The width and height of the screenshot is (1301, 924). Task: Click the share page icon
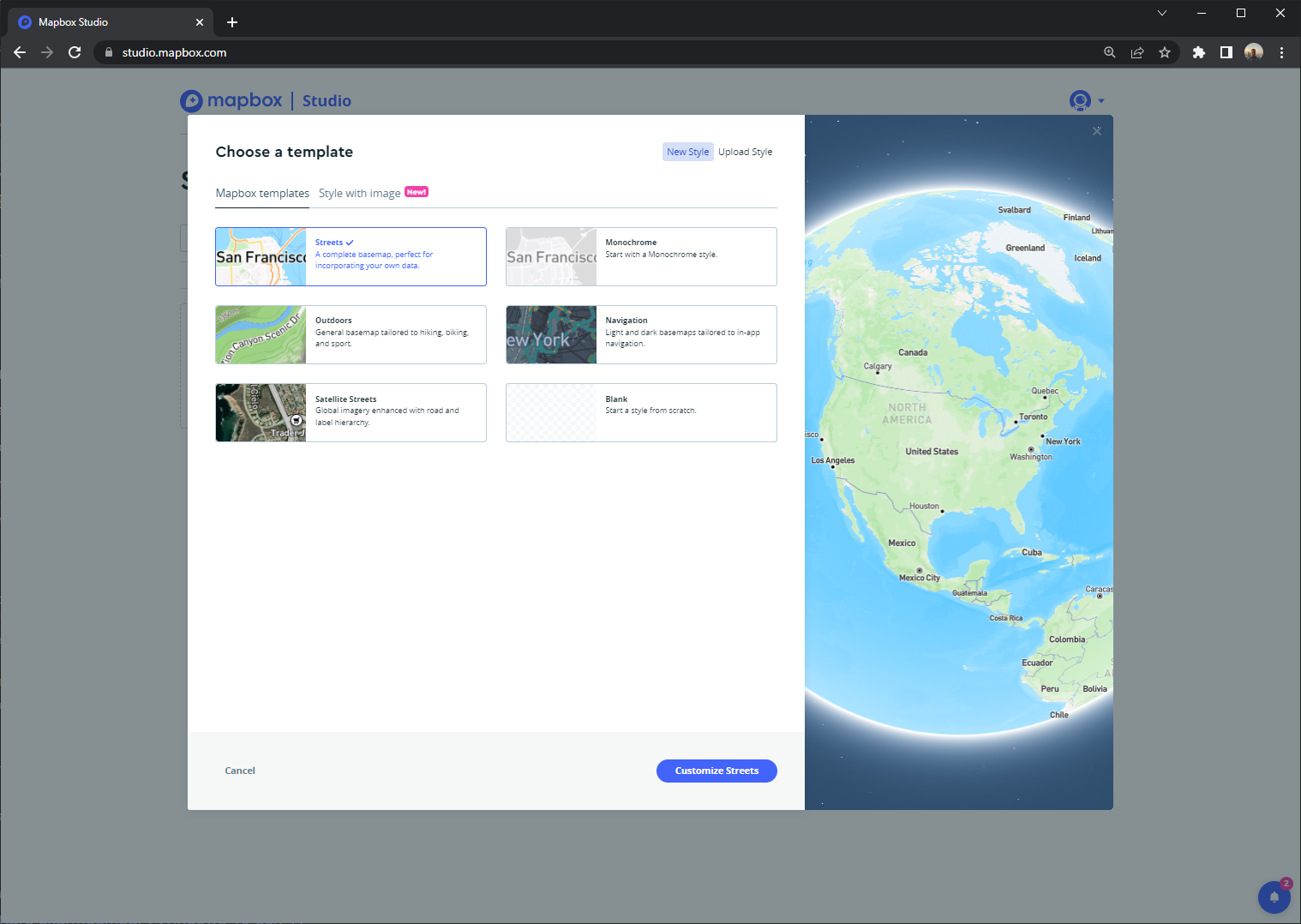[1137, 52]
